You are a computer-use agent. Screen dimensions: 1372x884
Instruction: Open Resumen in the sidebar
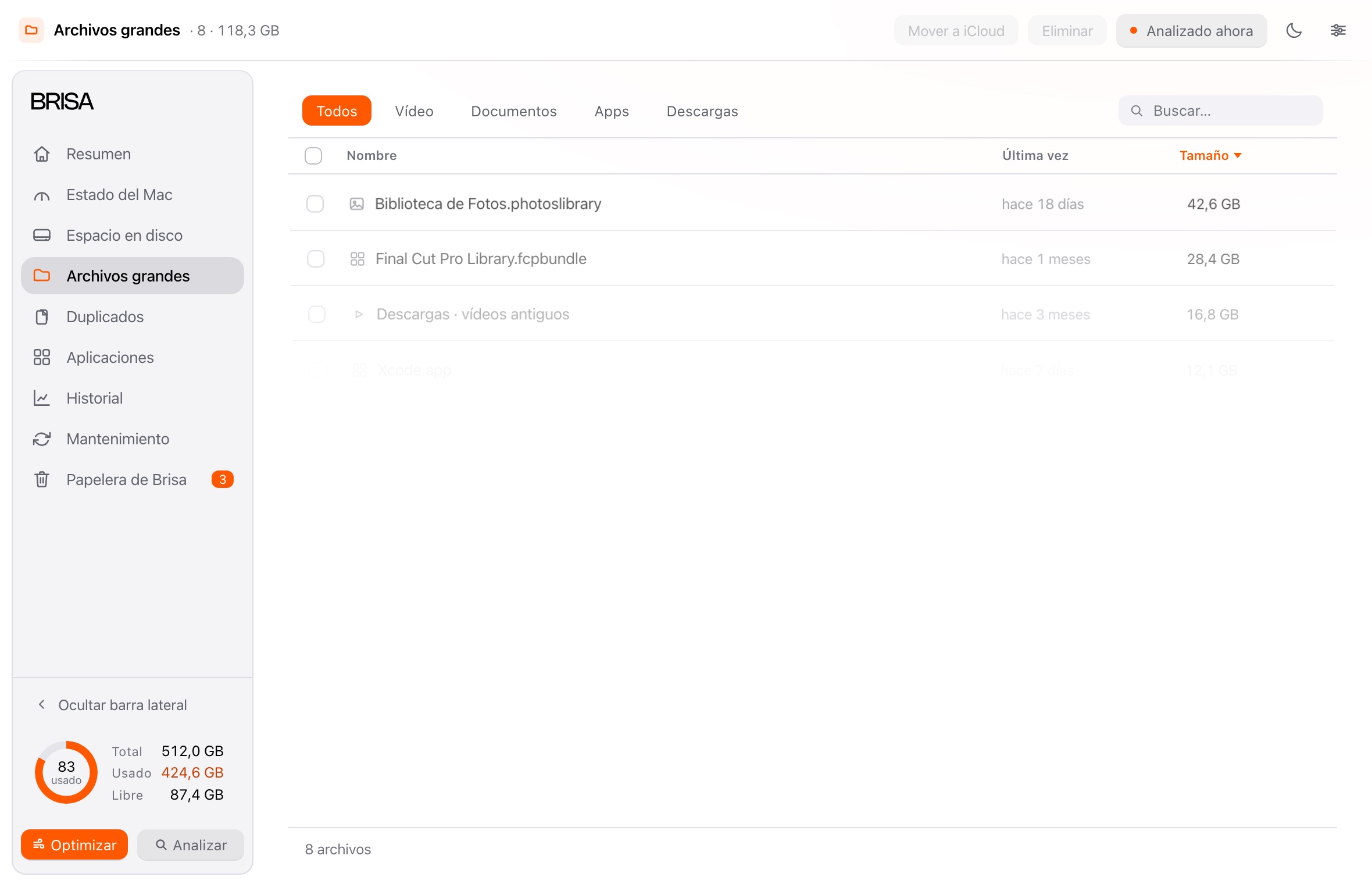(133, 154)
